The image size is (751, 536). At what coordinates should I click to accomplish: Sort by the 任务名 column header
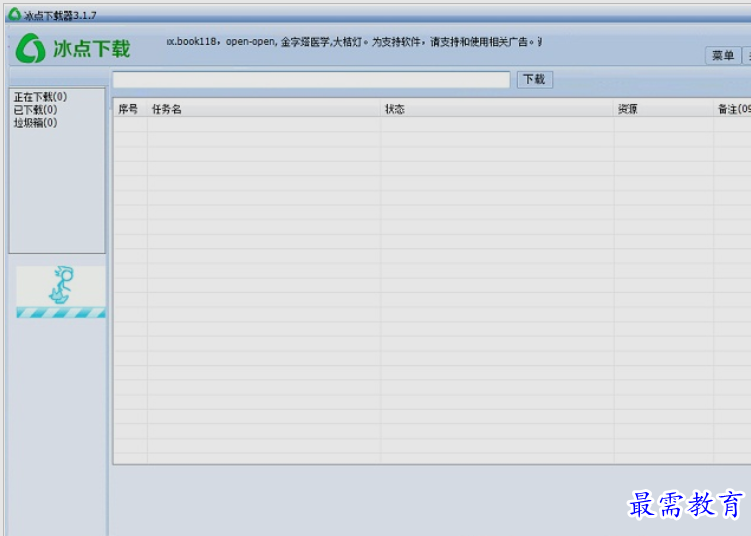tap(264, 109)
